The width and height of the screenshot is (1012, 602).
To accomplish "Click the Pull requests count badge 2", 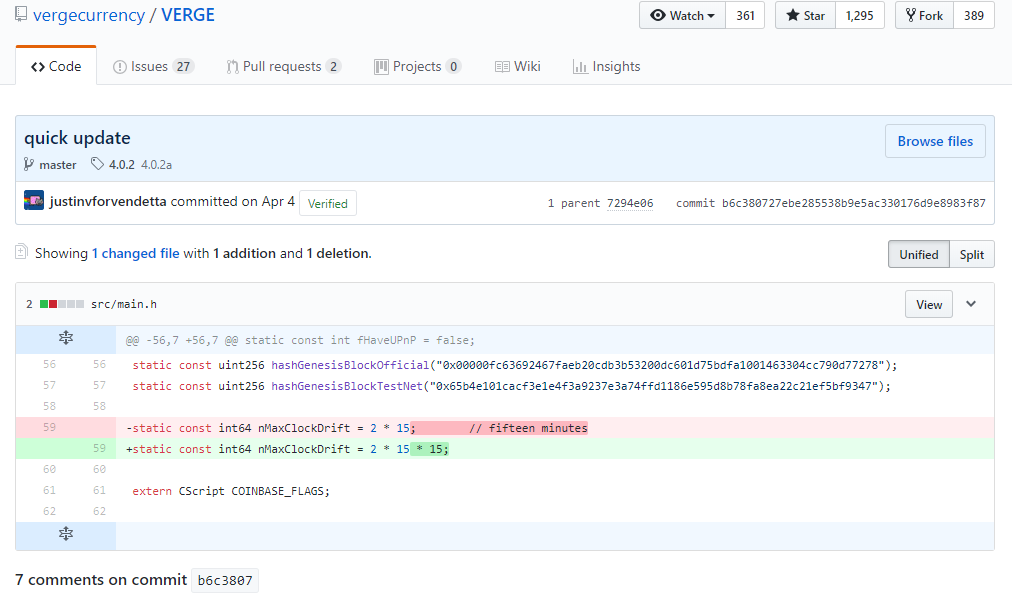I will [x=333, y=66].
